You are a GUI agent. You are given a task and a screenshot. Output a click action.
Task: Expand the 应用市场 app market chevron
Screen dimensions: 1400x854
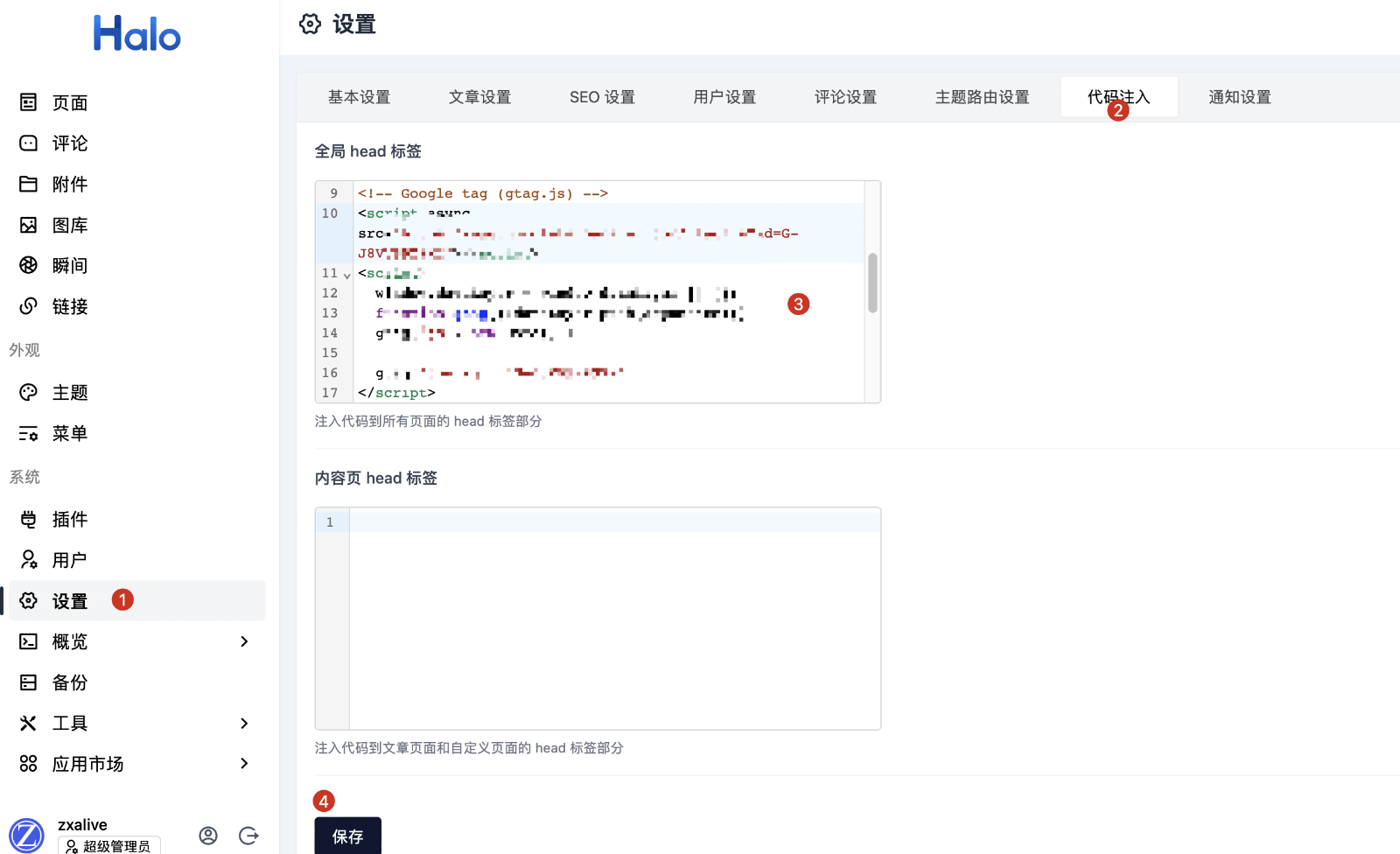[244, 764]
